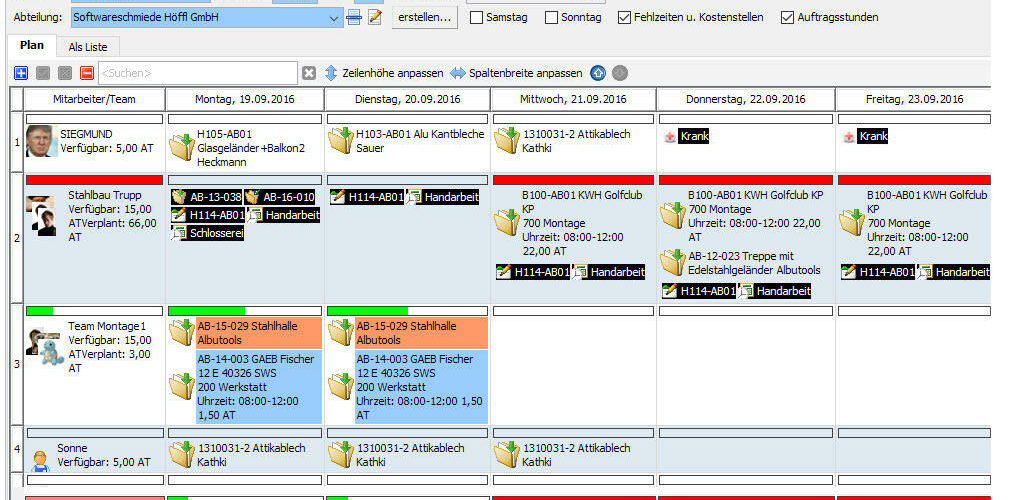
Task: Enable the Sonntag checkbox
Action: [x=551, y=18]
